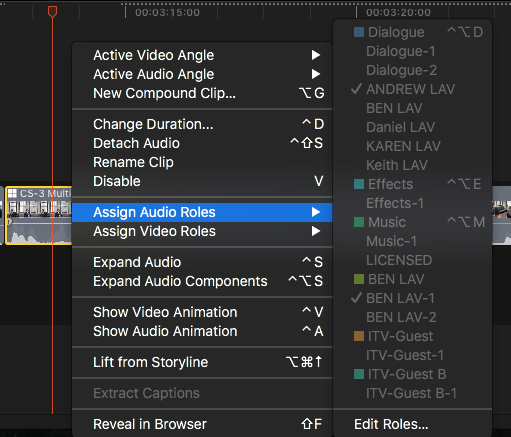This screenshot has width=511, height=437.
Task: Assign the LICENSED music subrole
Action: click(x=413, y=260)
